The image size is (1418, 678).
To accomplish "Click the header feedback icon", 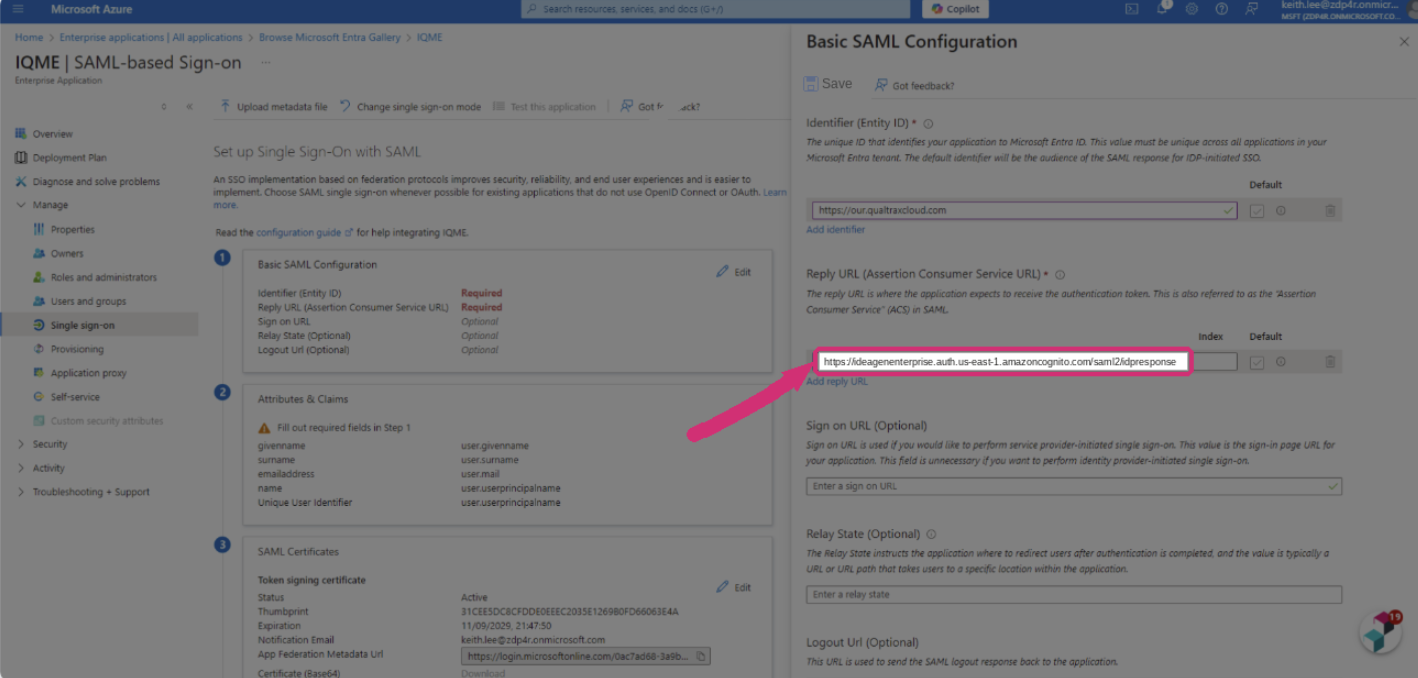I will coord(1252,9).
